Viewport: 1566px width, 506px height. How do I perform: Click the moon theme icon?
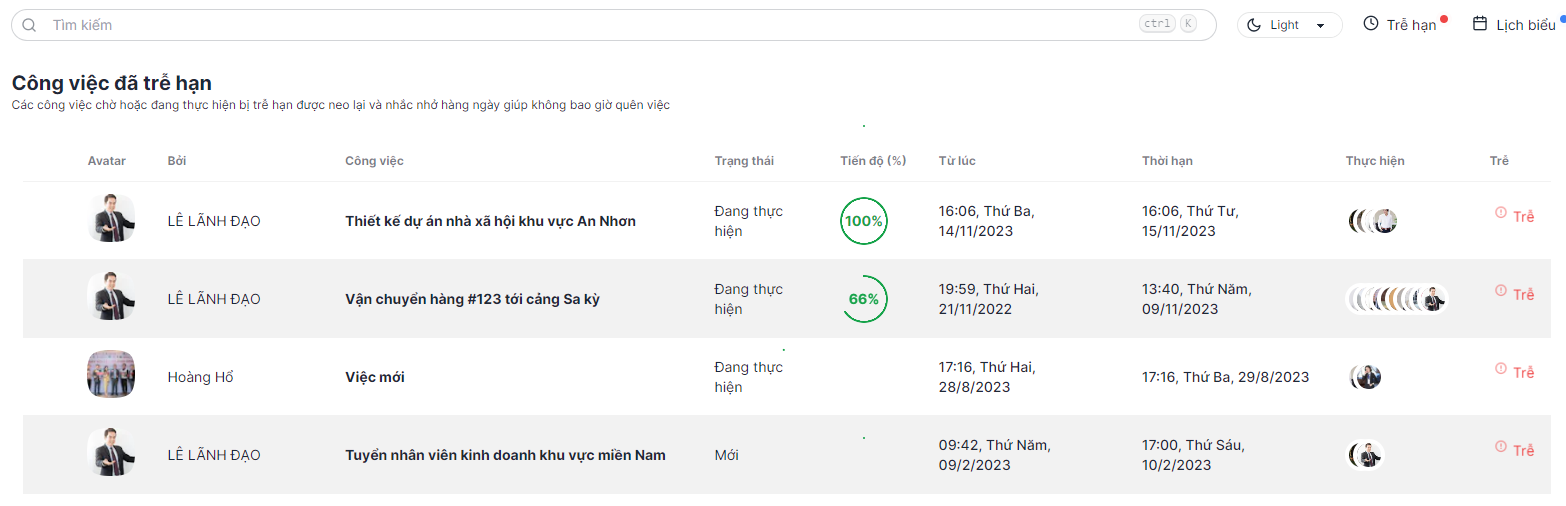point(1256,25)
